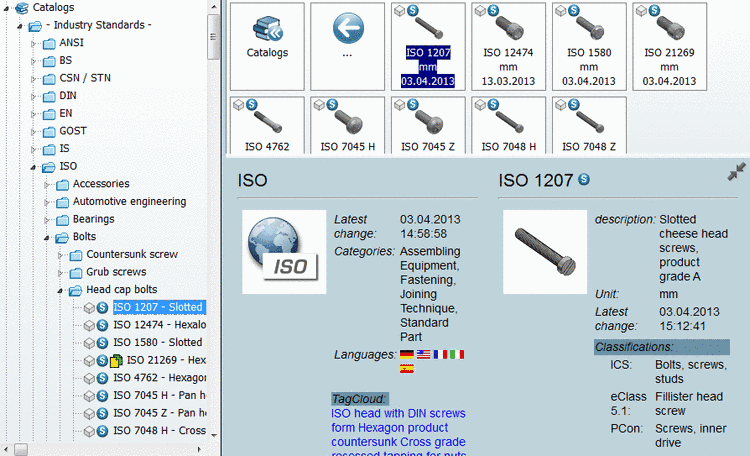Select the BS tree item
Image resolution: width=750 pixels, height=456 pixels.
coord(66,60)
